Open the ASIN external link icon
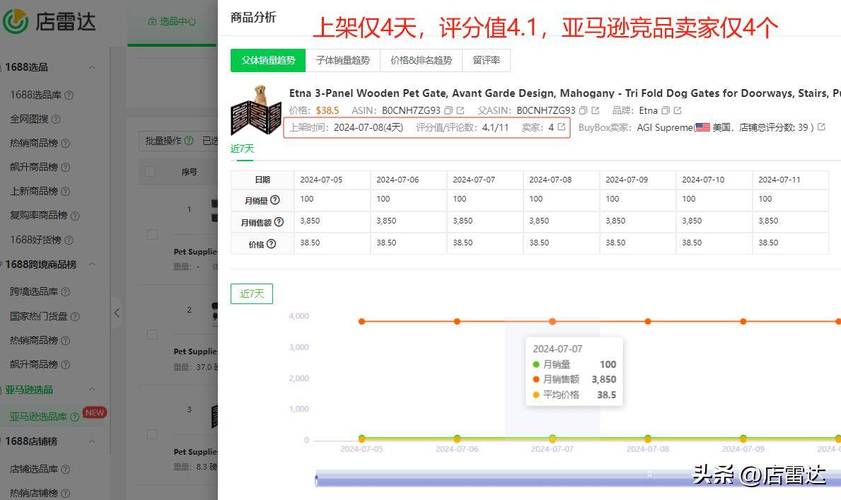This screenshot has width=841, height=500. 460,111
